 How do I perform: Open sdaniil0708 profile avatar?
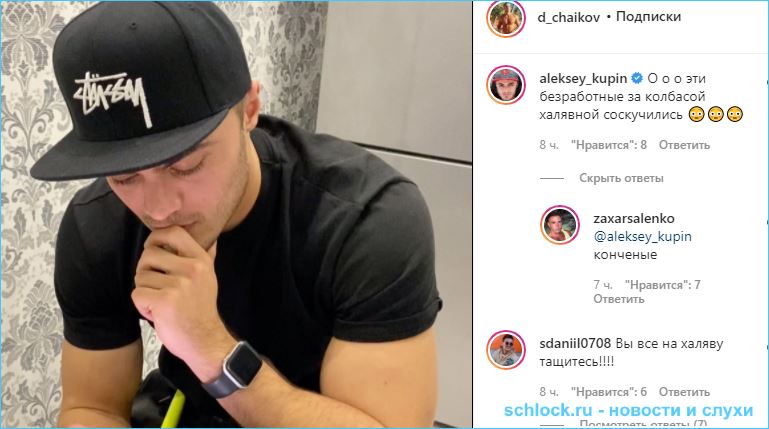506,350
